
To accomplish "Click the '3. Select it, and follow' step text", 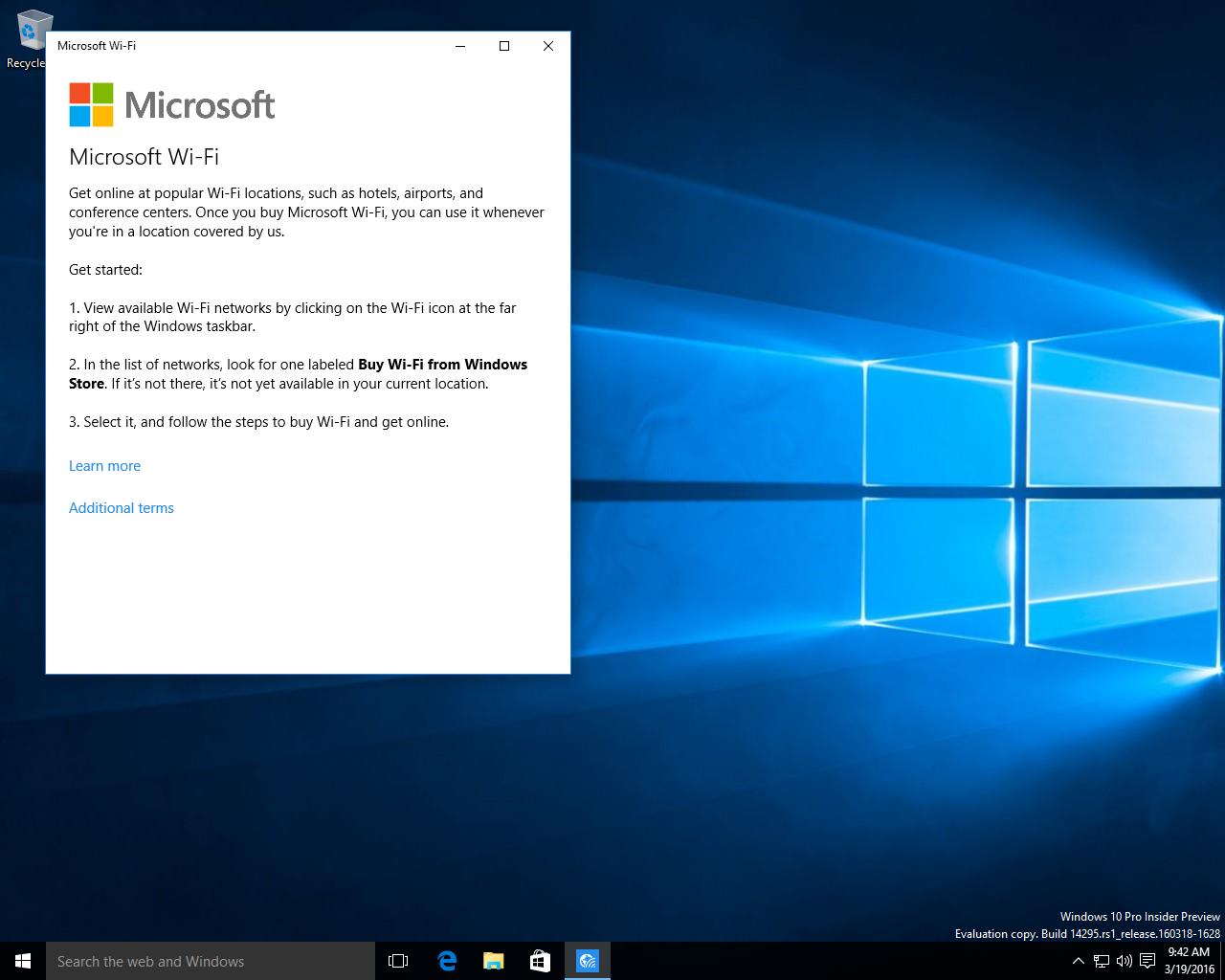I will [x=258, y=422].
